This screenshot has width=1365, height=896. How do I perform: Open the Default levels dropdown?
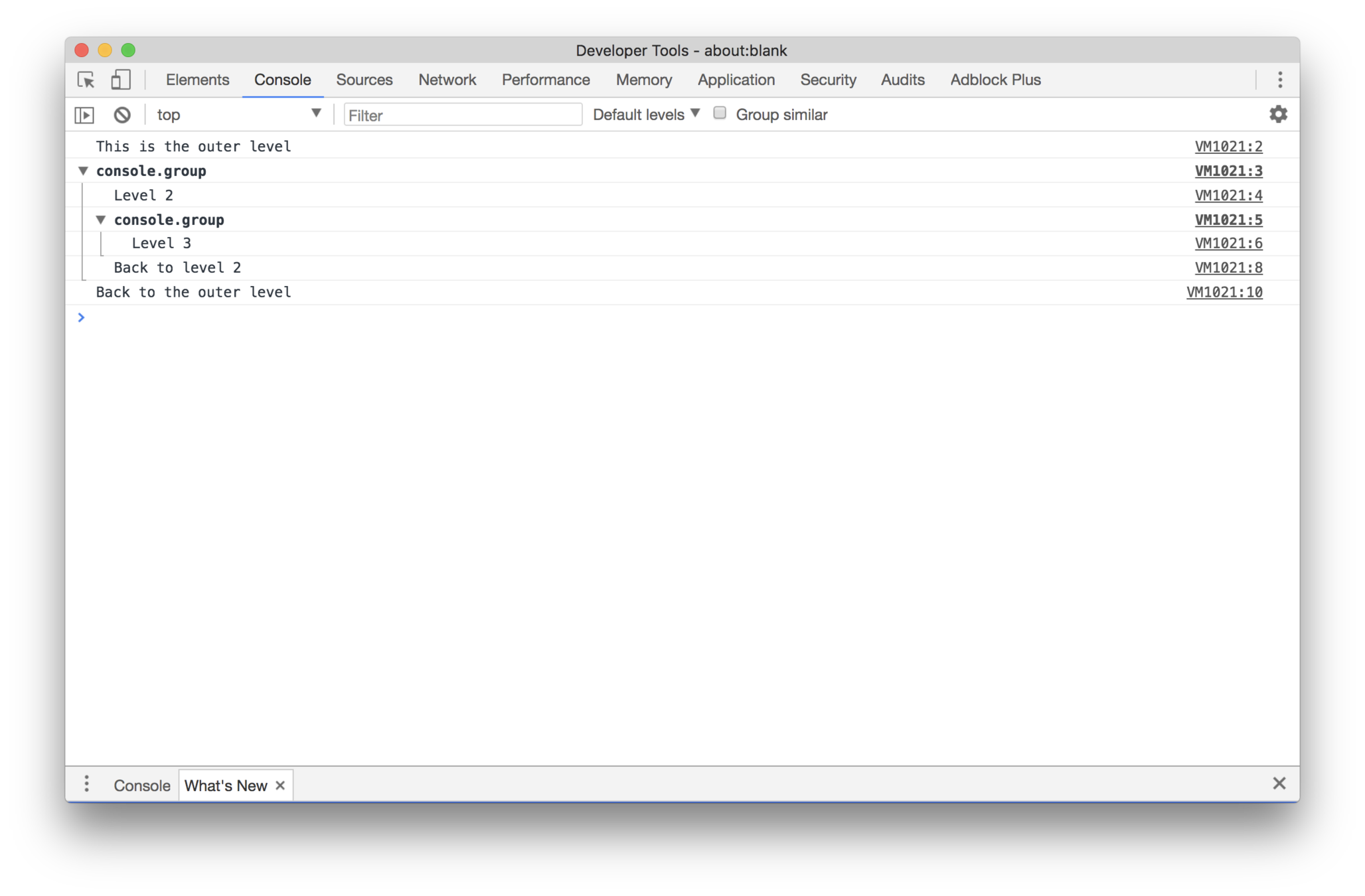point(646,114)
